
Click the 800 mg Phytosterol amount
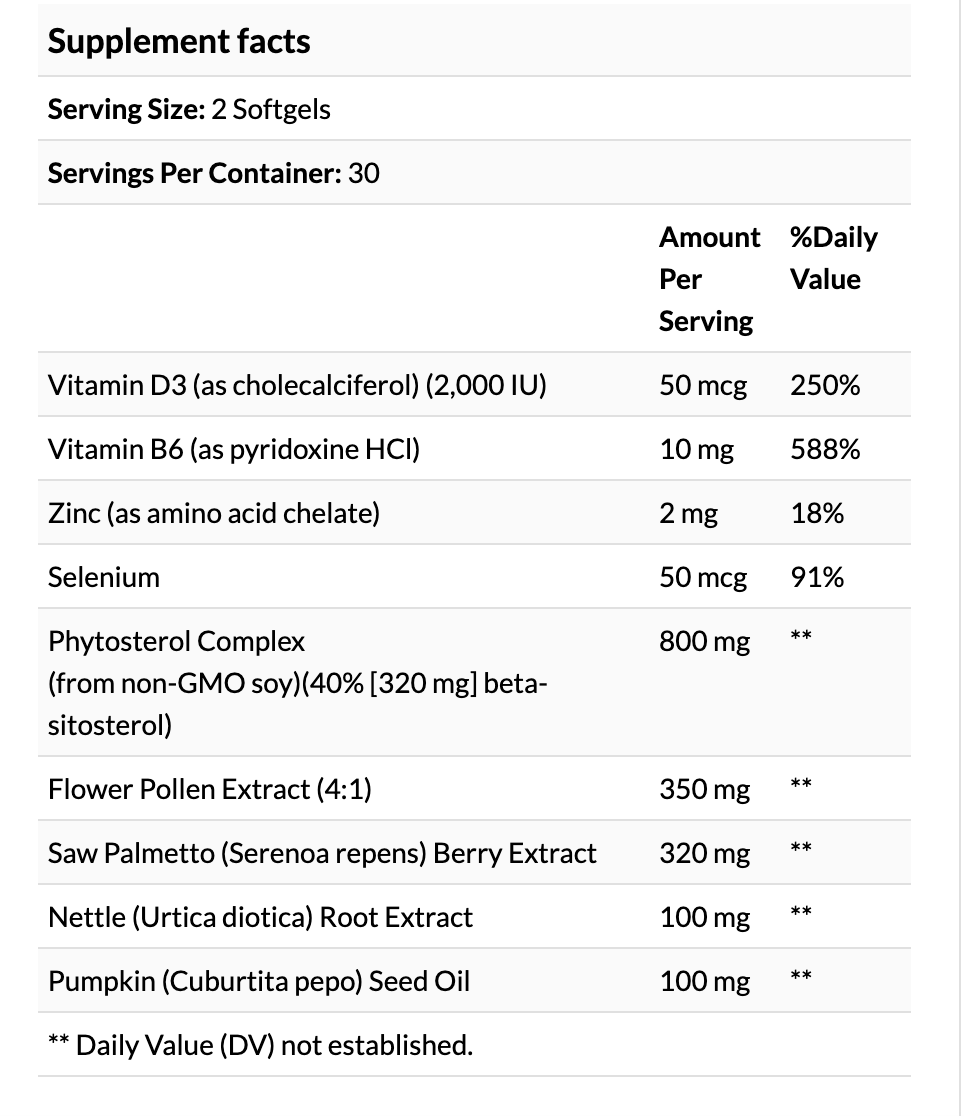(705, 641)
